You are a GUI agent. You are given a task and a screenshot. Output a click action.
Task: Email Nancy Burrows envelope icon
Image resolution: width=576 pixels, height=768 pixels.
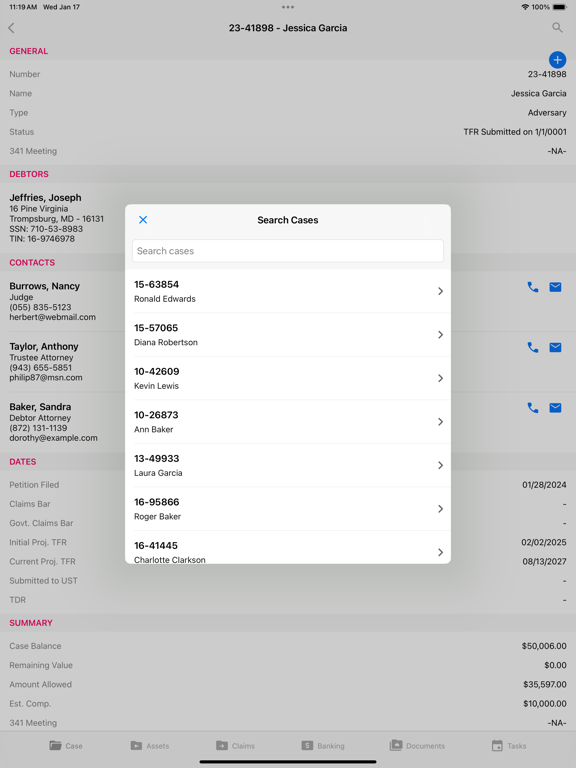pos(555,287)
